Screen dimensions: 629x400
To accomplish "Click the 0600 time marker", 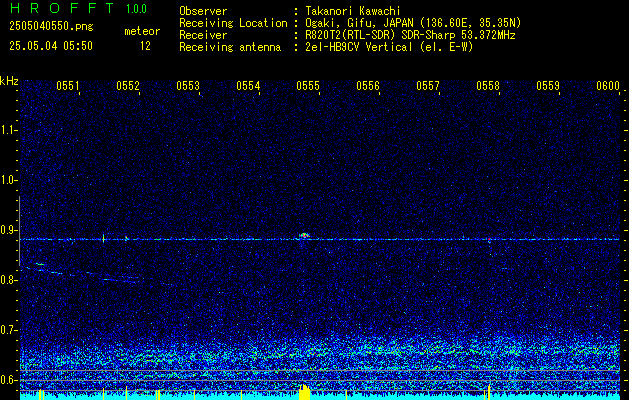I will (x=608, y=85).
